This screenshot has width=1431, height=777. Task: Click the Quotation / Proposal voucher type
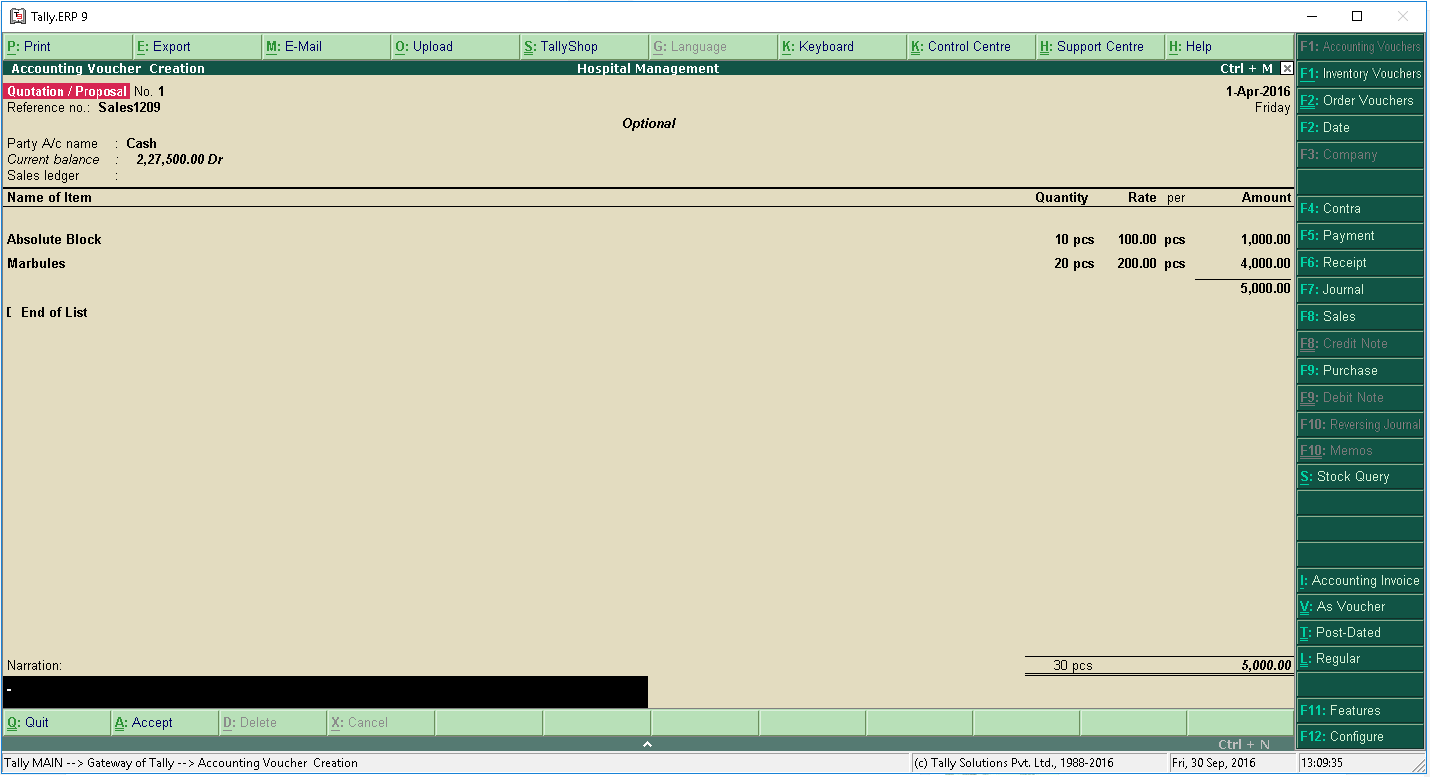pos(67,91)
